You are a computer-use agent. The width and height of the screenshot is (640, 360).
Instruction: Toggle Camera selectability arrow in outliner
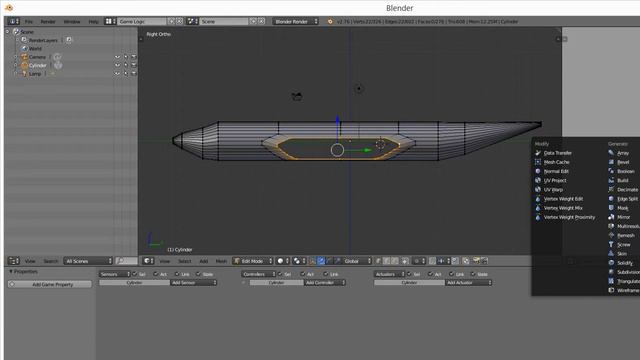click(126, 57)
